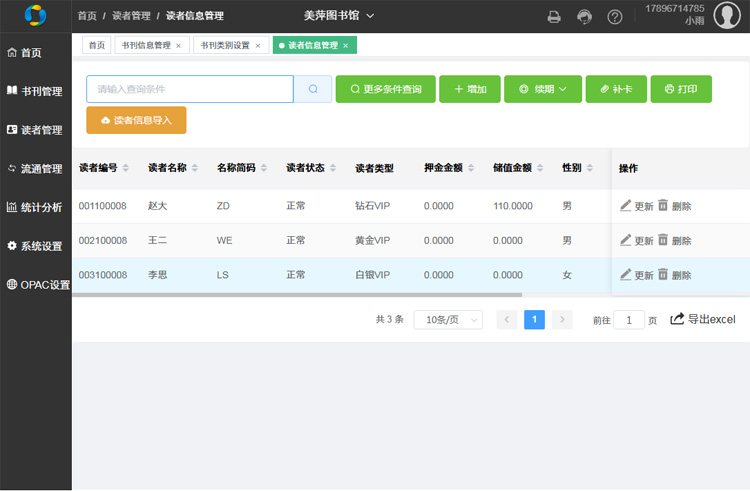
Task: Click the search query input field
Action: (189, 89)
